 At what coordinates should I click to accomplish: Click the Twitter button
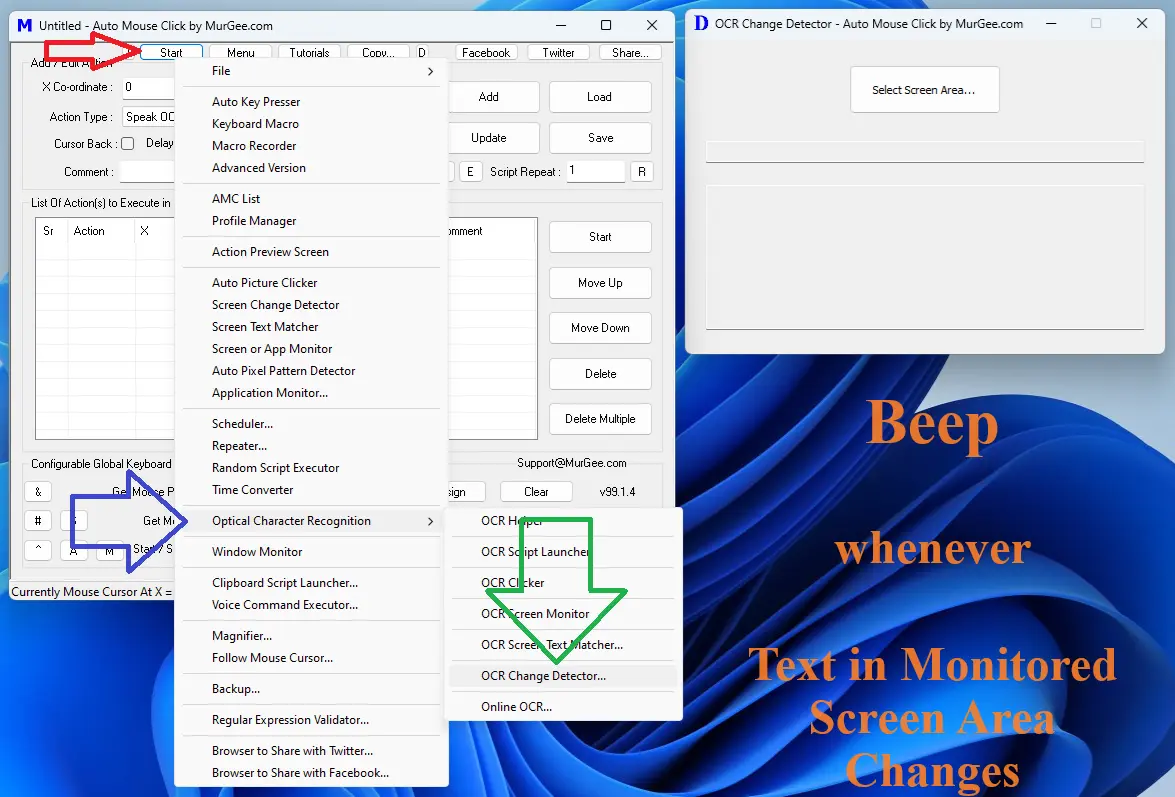point(558,52)
